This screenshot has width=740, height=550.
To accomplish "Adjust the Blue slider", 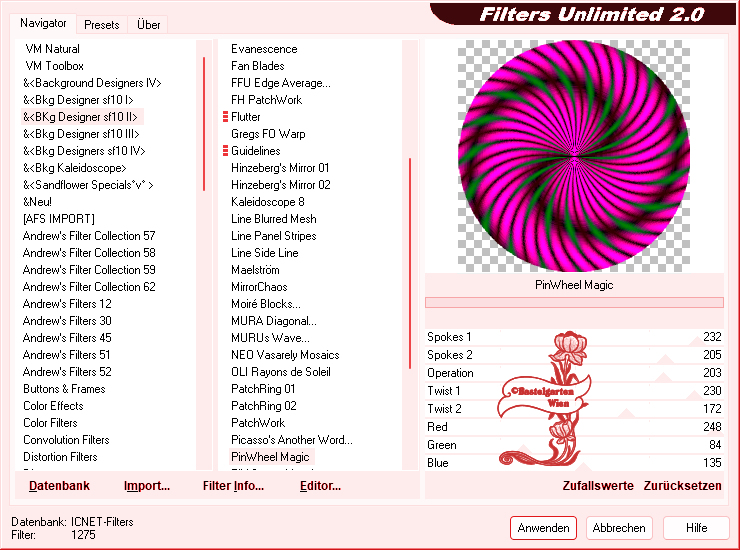I will 574,463.
